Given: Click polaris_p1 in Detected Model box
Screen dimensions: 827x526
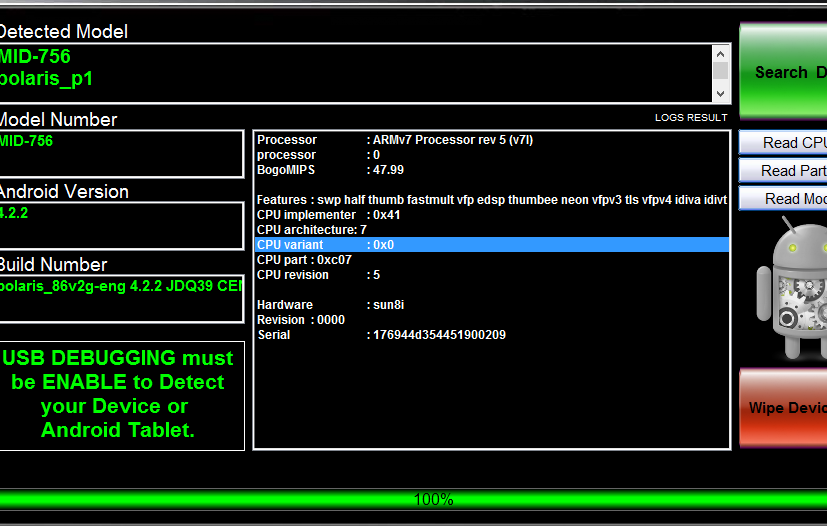Looking at the screenshot, I should pyautogui.click(x=46, y=79).
